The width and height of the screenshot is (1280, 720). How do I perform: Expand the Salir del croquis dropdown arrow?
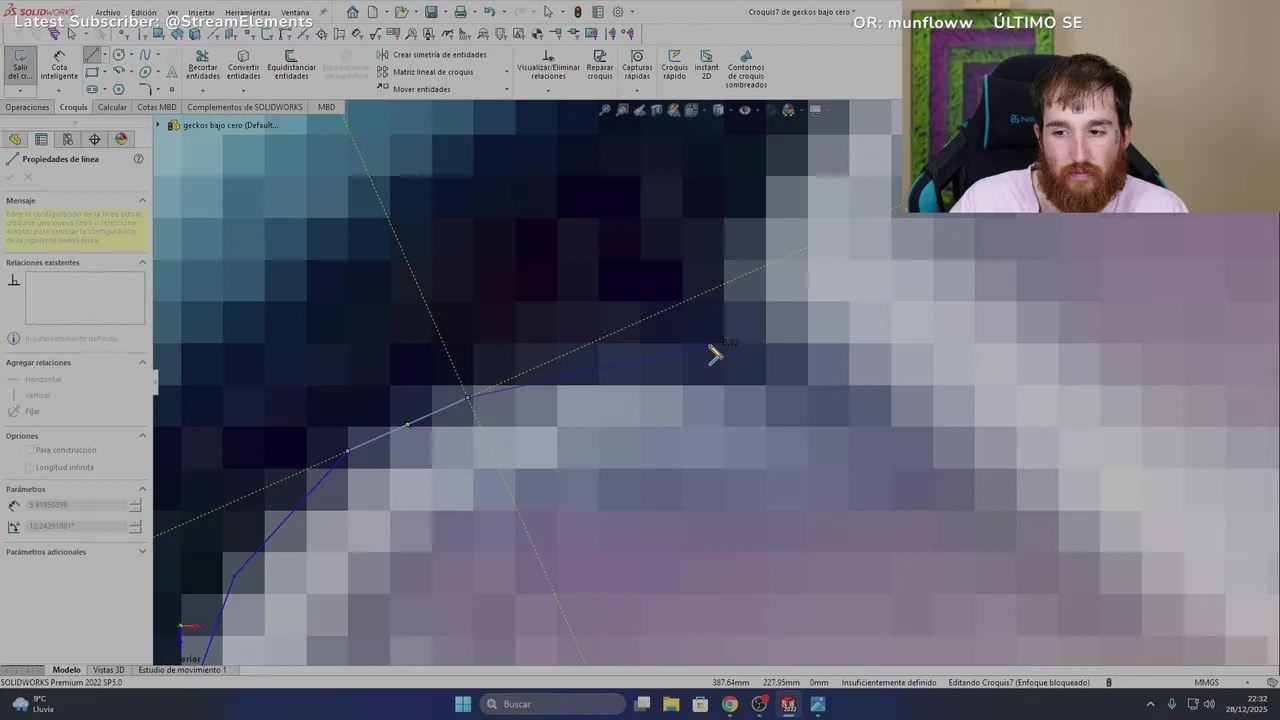[20, 90]
